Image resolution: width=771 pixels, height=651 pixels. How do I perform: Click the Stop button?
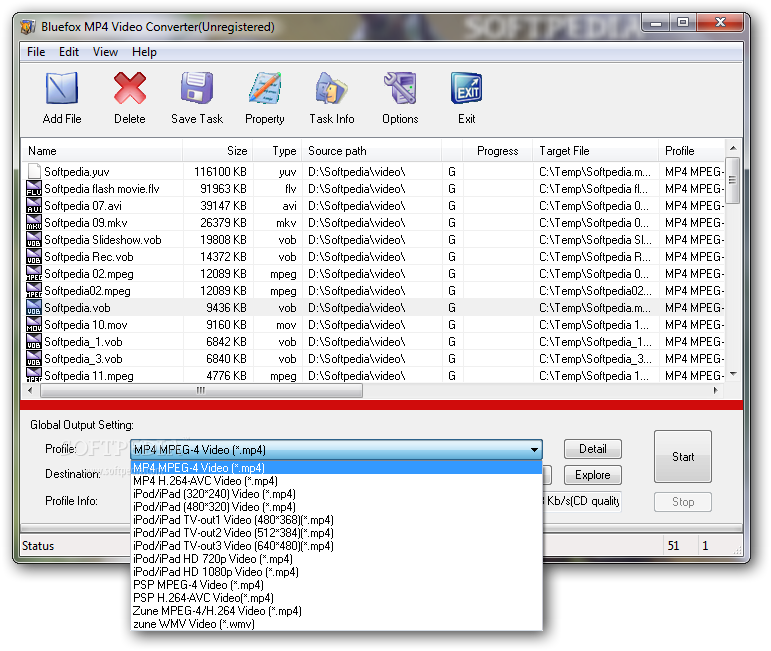pos(682,502)
